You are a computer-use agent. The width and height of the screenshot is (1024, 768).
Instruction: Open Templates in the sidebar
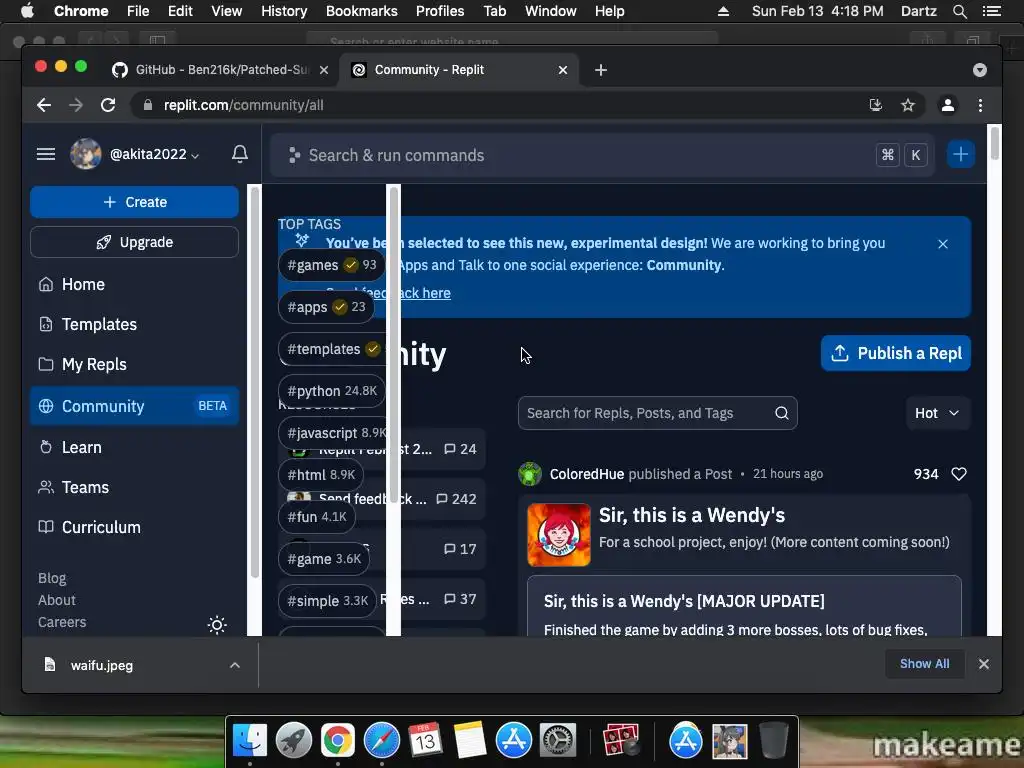tap(135, 325)
